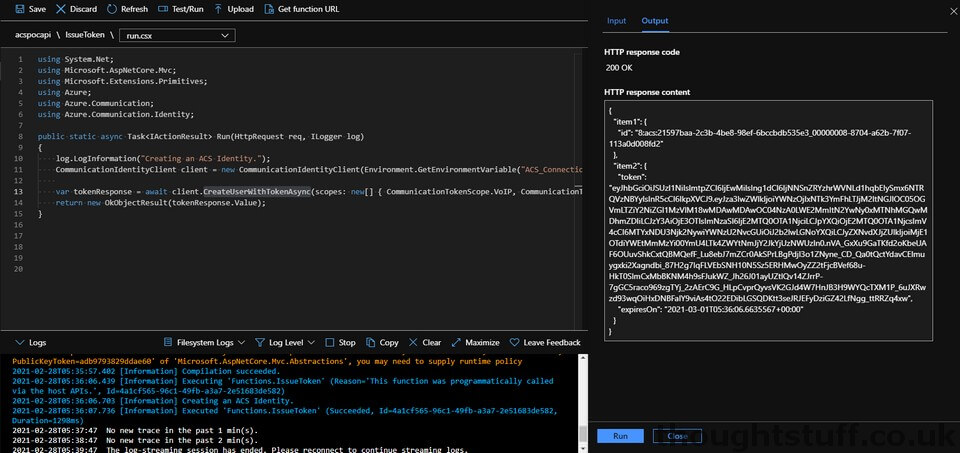Open the run.csx file dropdown

point(178,36)
